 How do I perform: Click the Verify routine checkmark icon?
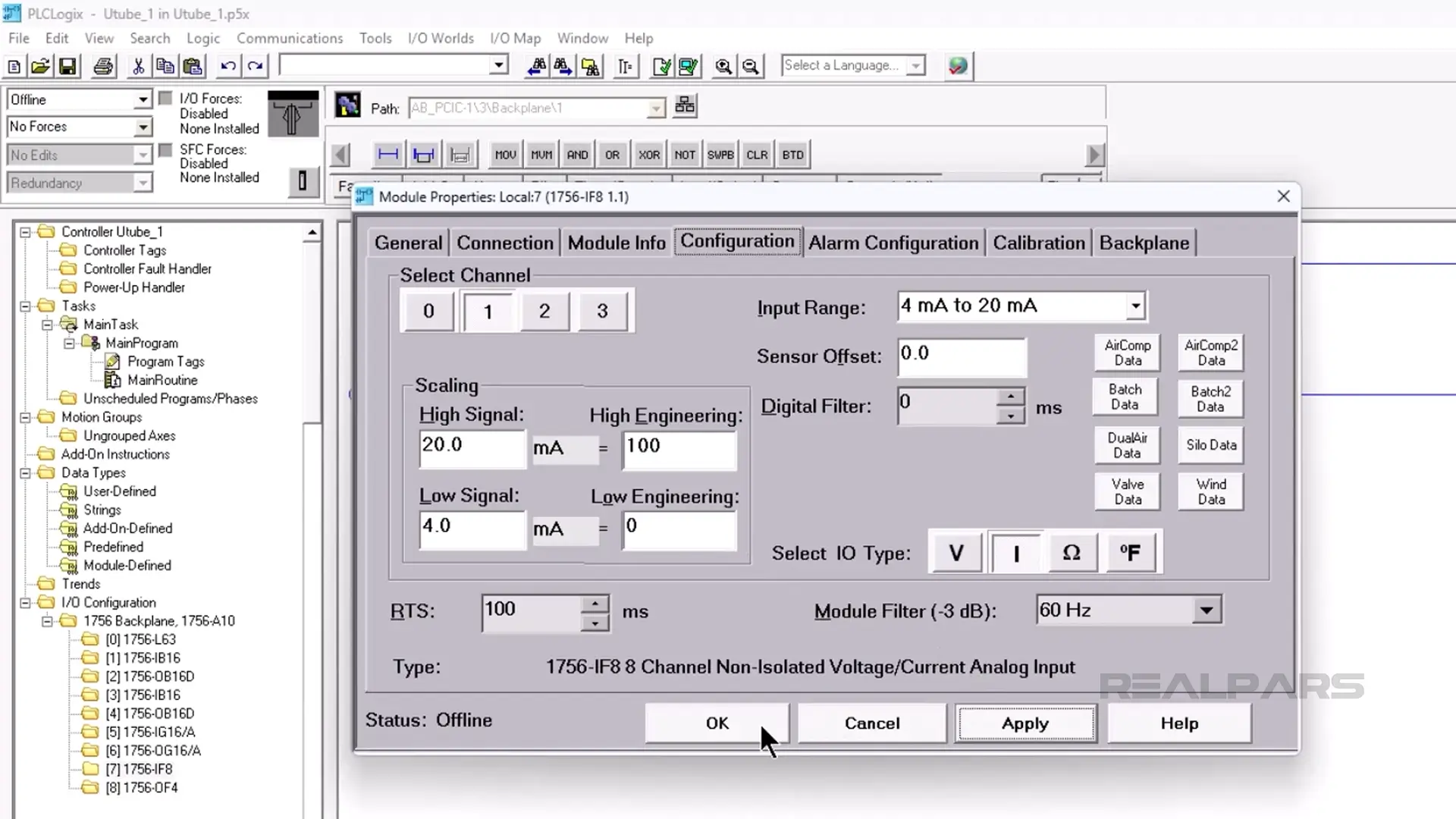click(661, 67)
